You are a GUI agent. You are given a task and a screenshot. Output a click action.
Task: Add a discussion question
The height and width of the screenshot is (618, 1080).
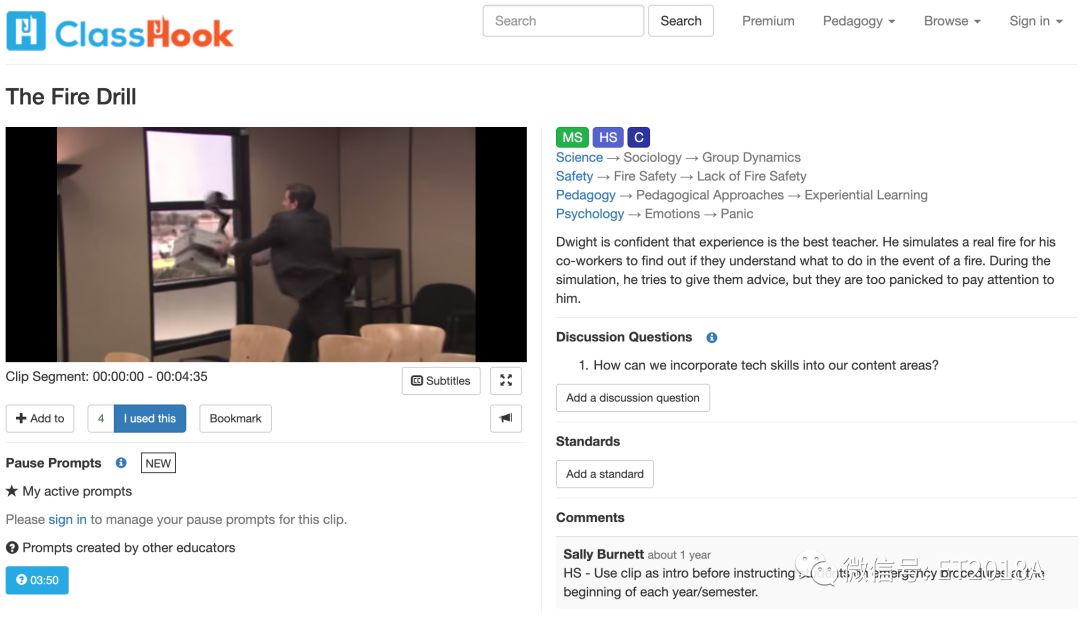point(633,398)
